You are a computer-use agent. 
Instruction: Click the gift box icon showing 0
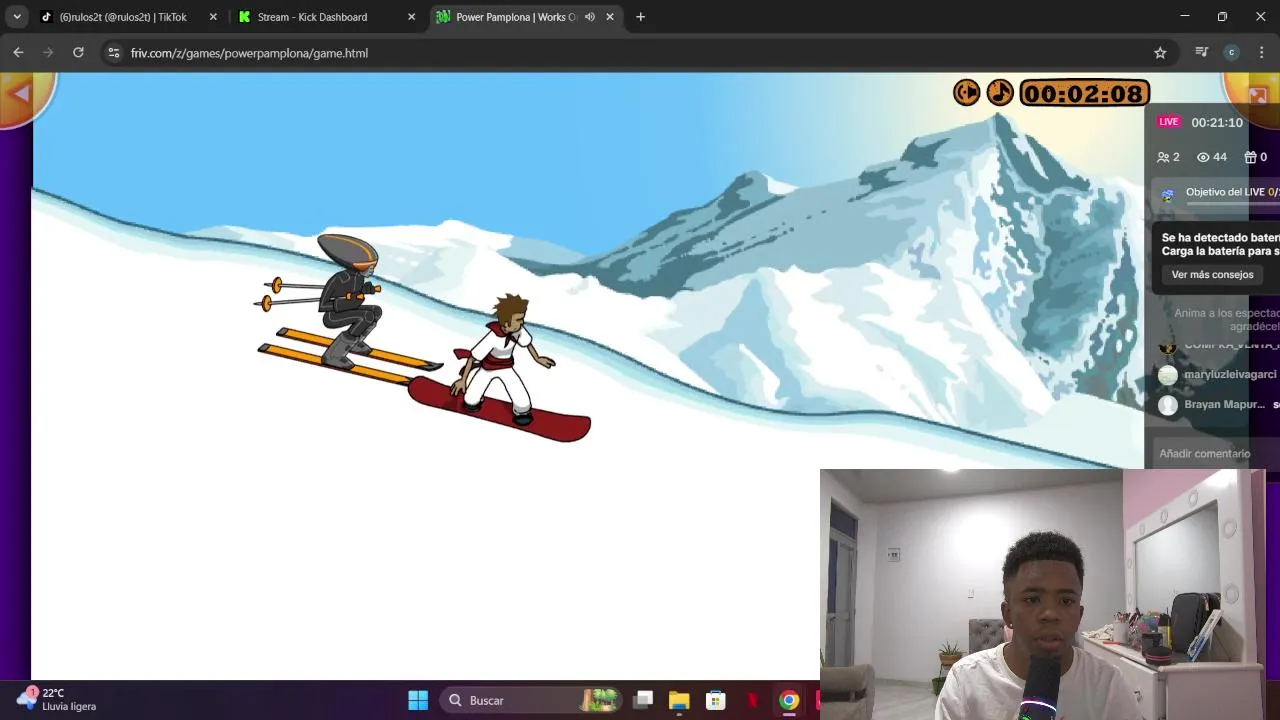[1250, 157]
